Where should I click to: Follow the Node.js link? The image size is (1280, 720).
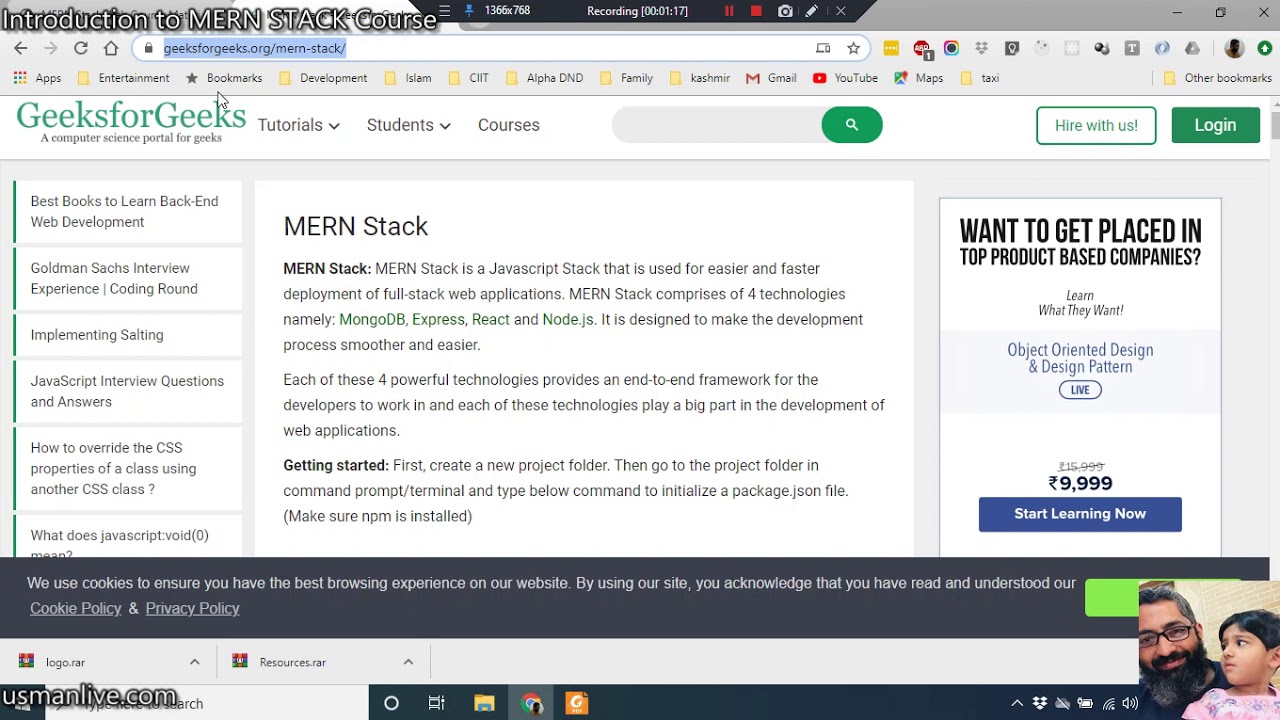568,319
